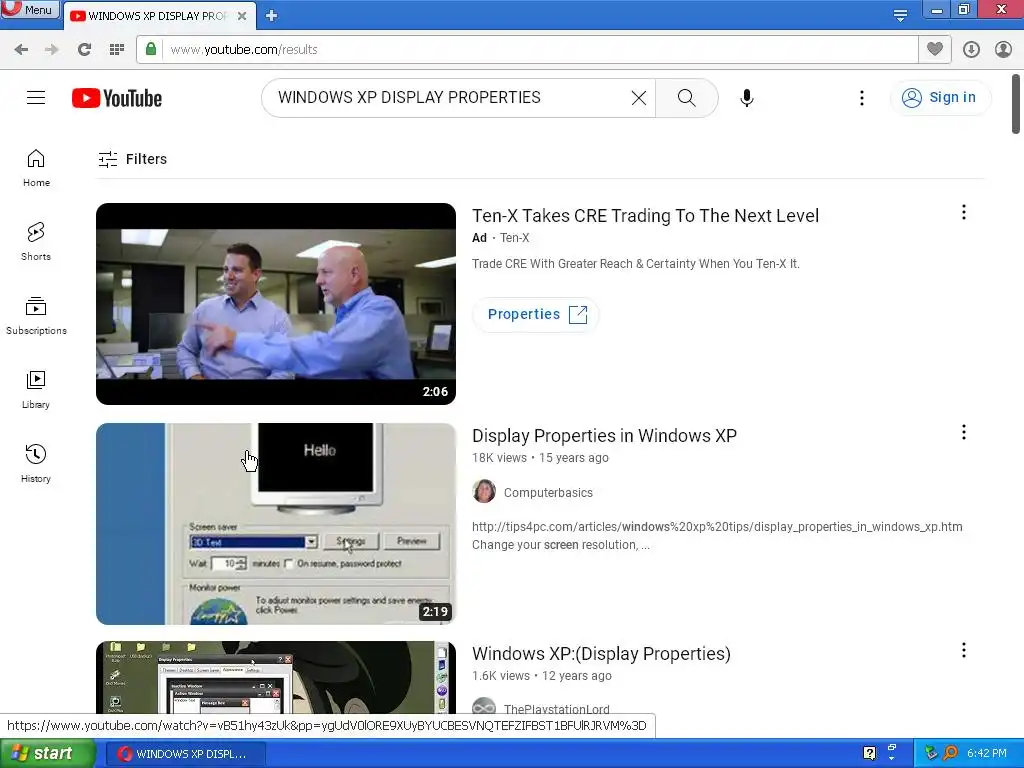Open History in the sidebar
The width and height of the screenshot is (1024, 768).
point(36,464)
